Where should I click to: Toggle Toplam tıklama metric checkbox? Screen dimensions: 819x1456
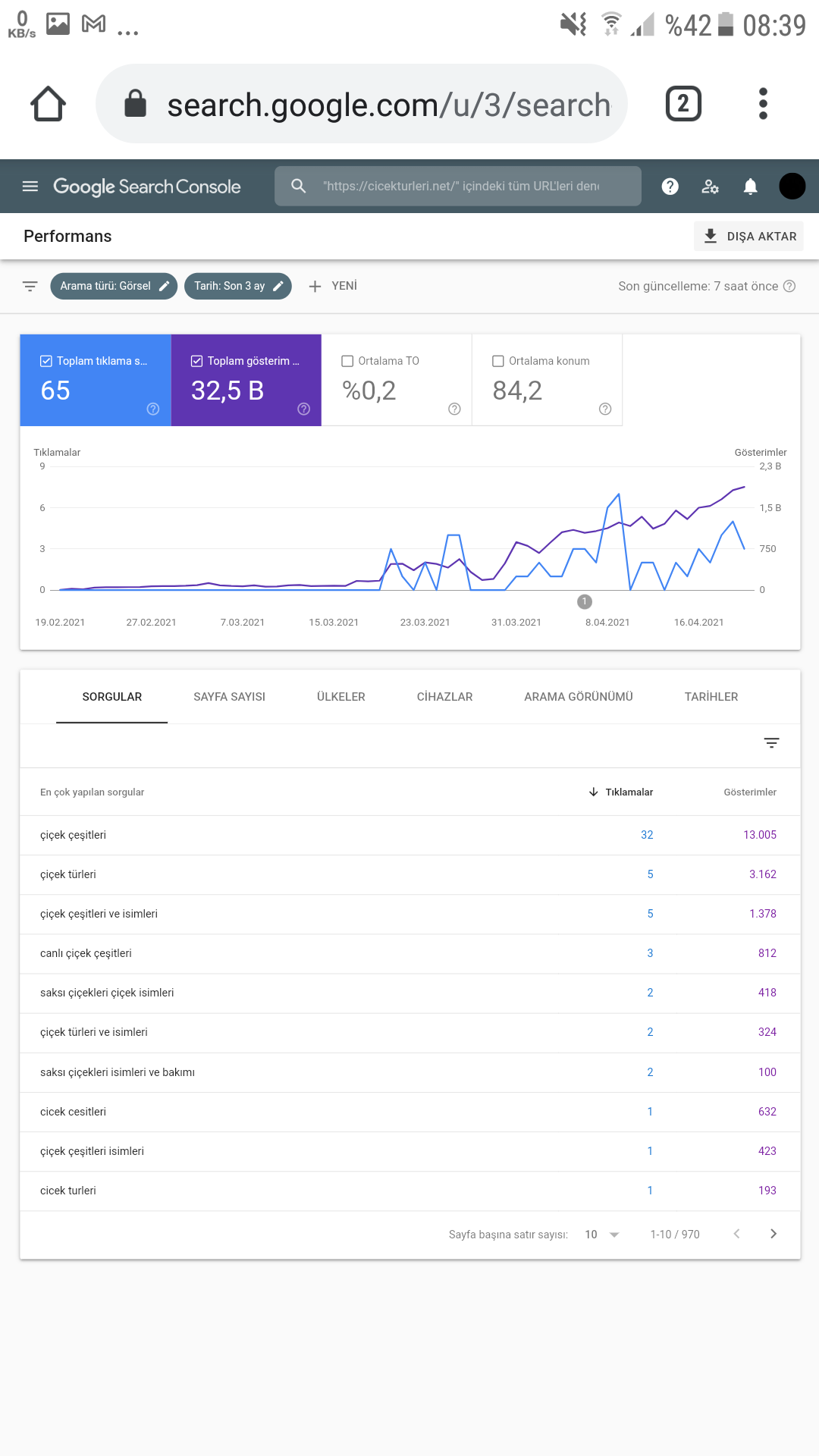(46, 361)
